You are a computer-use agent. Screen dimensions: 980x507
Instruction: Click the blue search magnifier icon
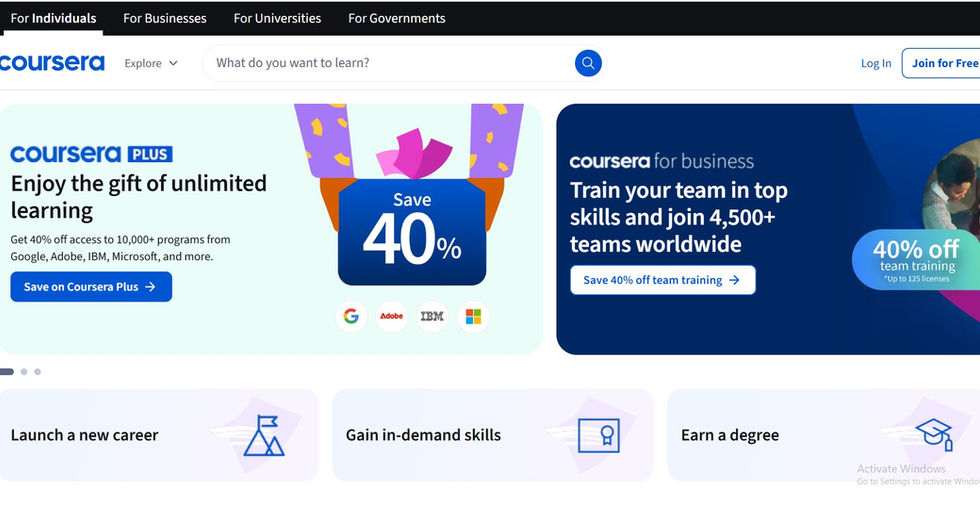tap(588, 63)
